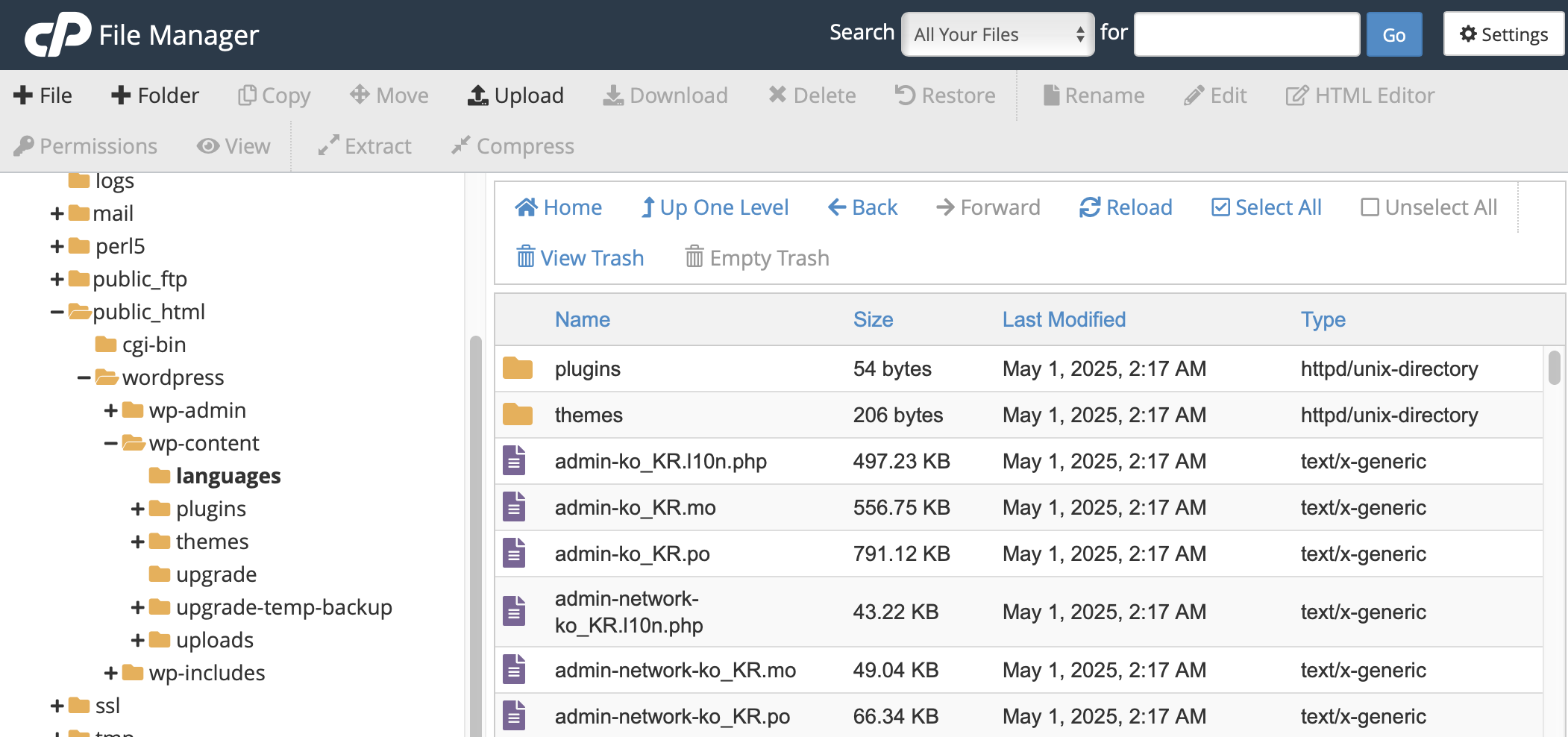
Task: Click the admin-network-ko_KR.po file icon
Action: coord(514,716)
